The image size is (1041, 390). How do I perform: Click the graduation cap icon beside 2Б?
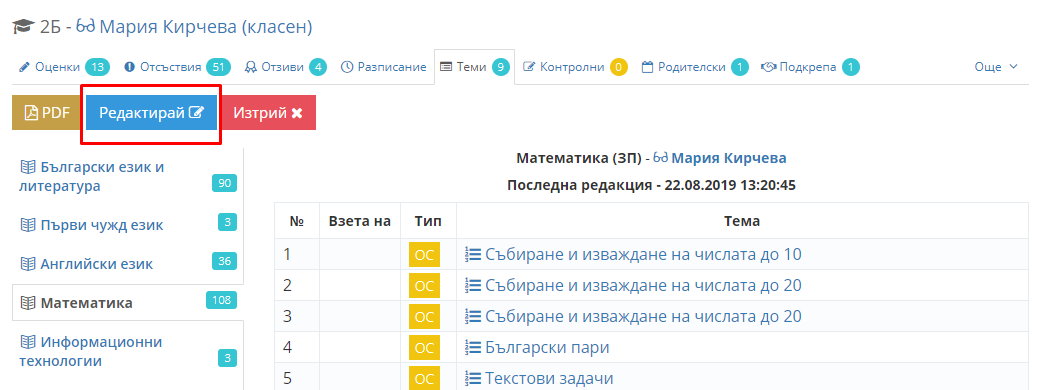(x=23, y=27)
